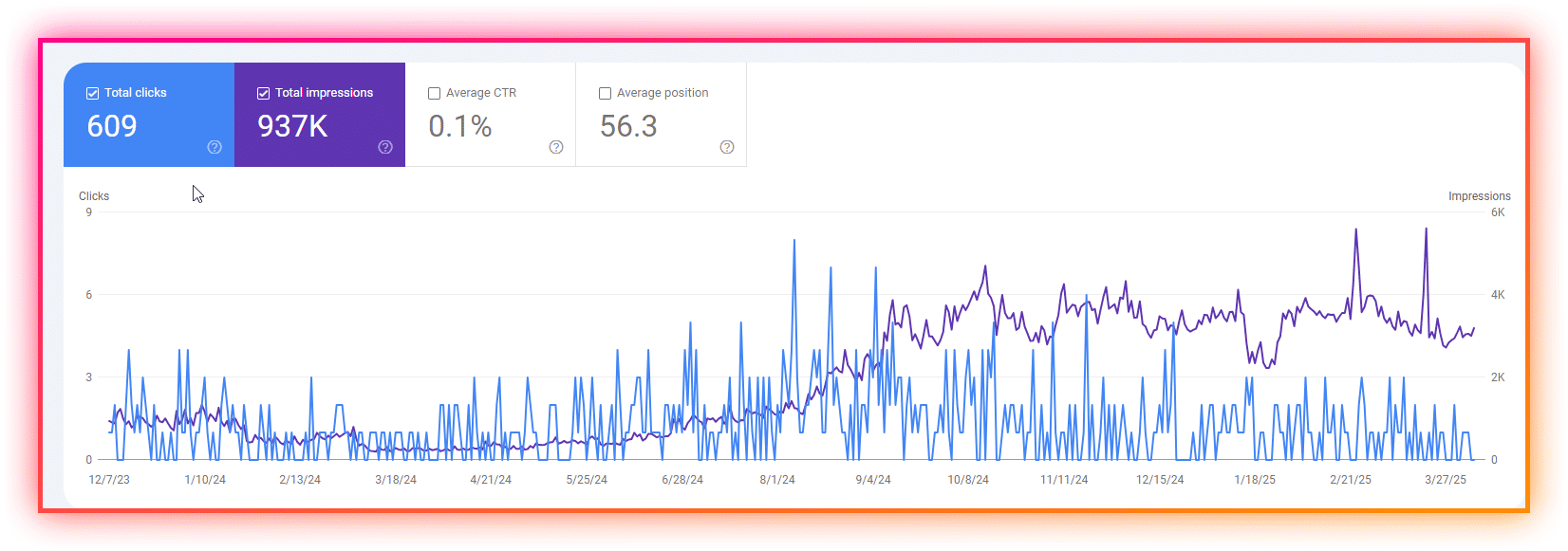Click the 11/11/24 date label
1568x551 pixels.
coord(1064,480)
